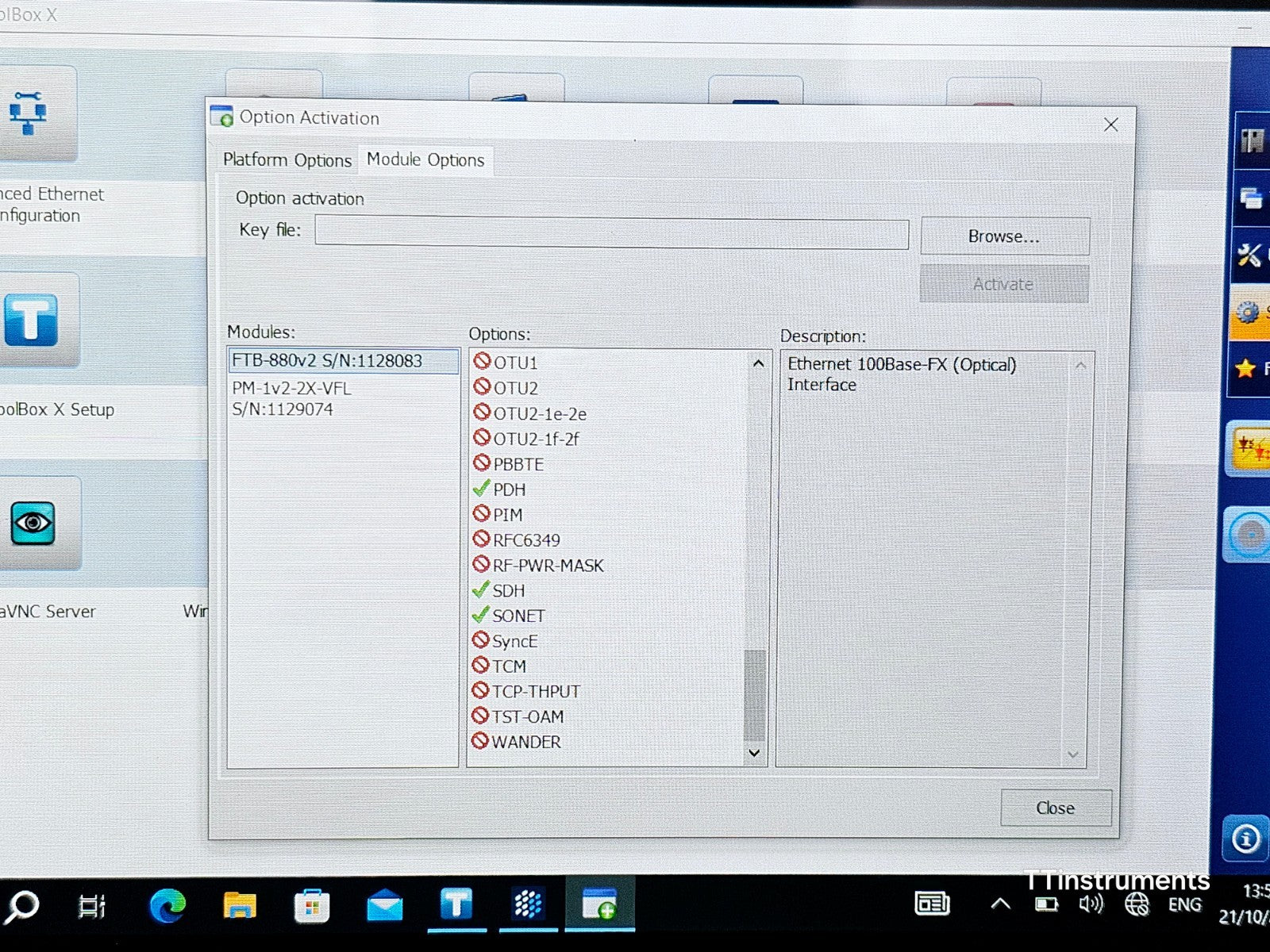Switch to the Platform Options tab

click(287, 160)
